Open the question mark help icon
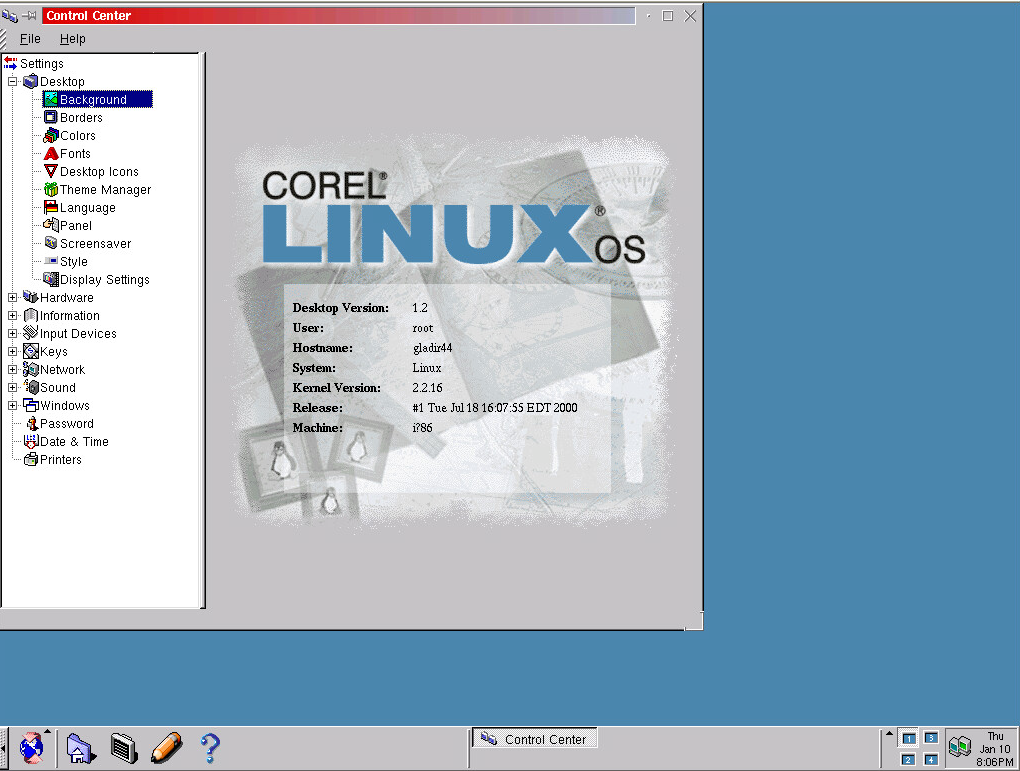Screen dimensions: 1020x771 [x=209, y=748]
